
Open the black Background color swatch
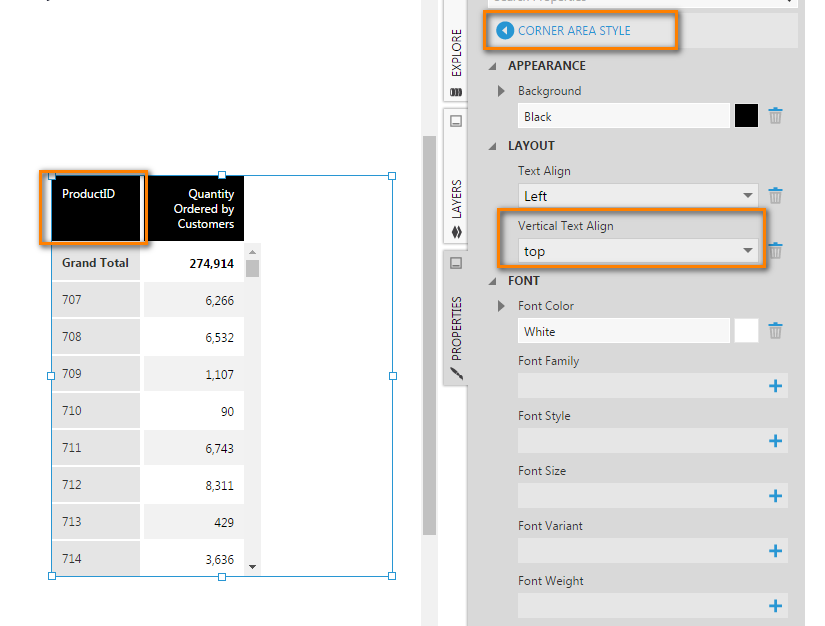(746, 116)
